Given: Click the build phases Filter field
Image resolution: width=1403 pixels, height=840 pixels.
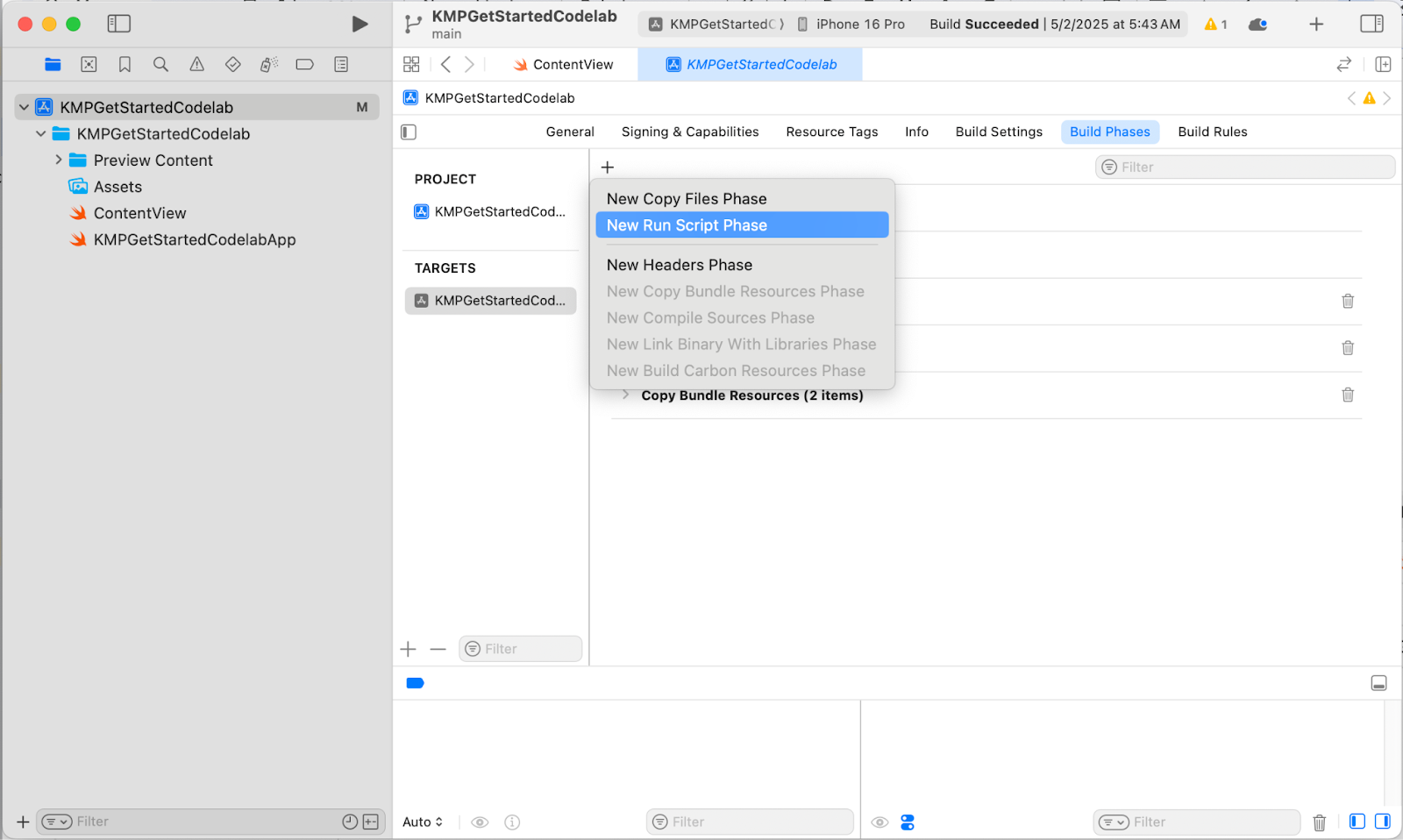Looking at the screenshot, I should (1245, 167).
